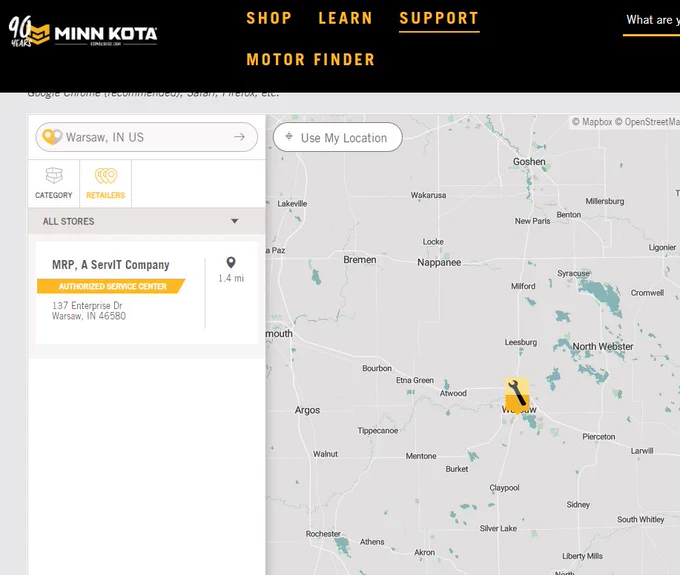Viewport: 680px width, 575px height.
Task: Click the North Webster map label
Action: [602, 346]
